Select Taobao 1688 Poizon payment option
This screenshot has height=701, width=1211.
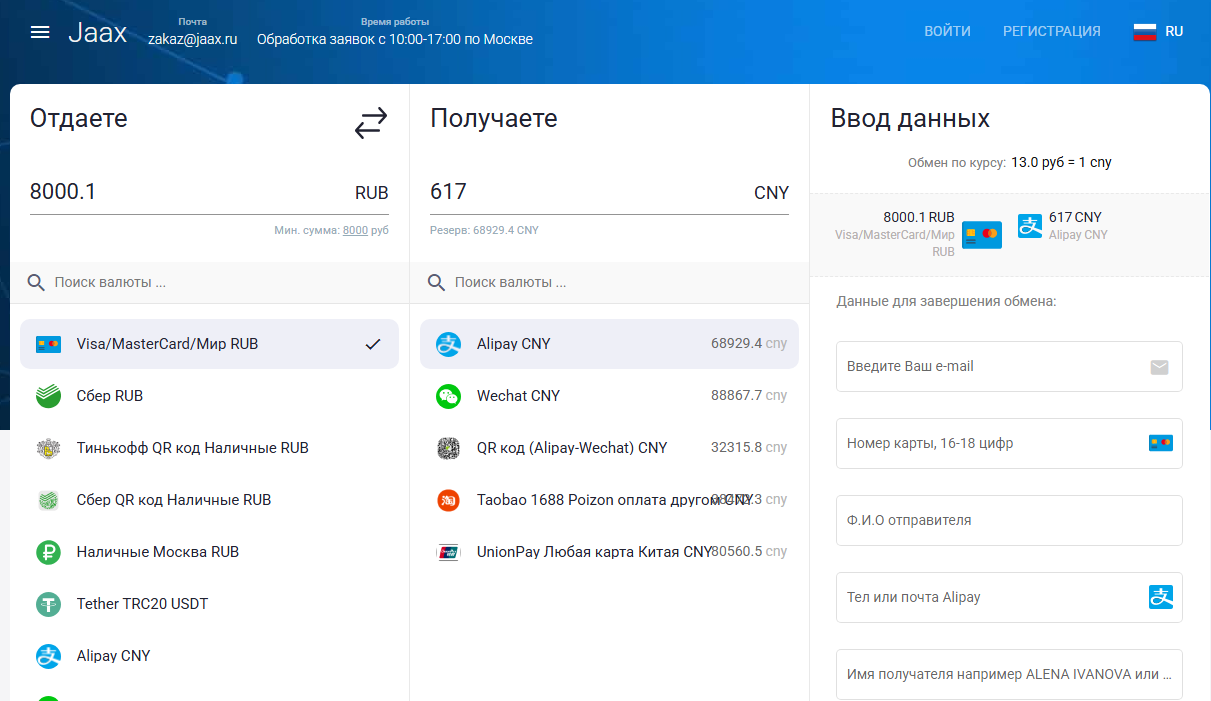[x=609, y=500]
